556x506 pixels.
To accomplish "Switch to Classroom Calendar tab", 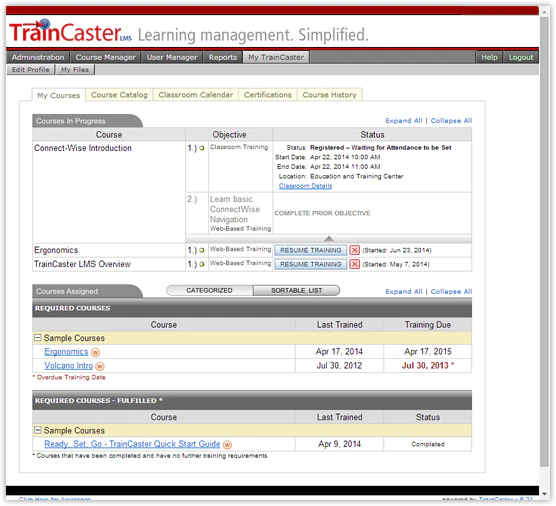I will [196, 95].
